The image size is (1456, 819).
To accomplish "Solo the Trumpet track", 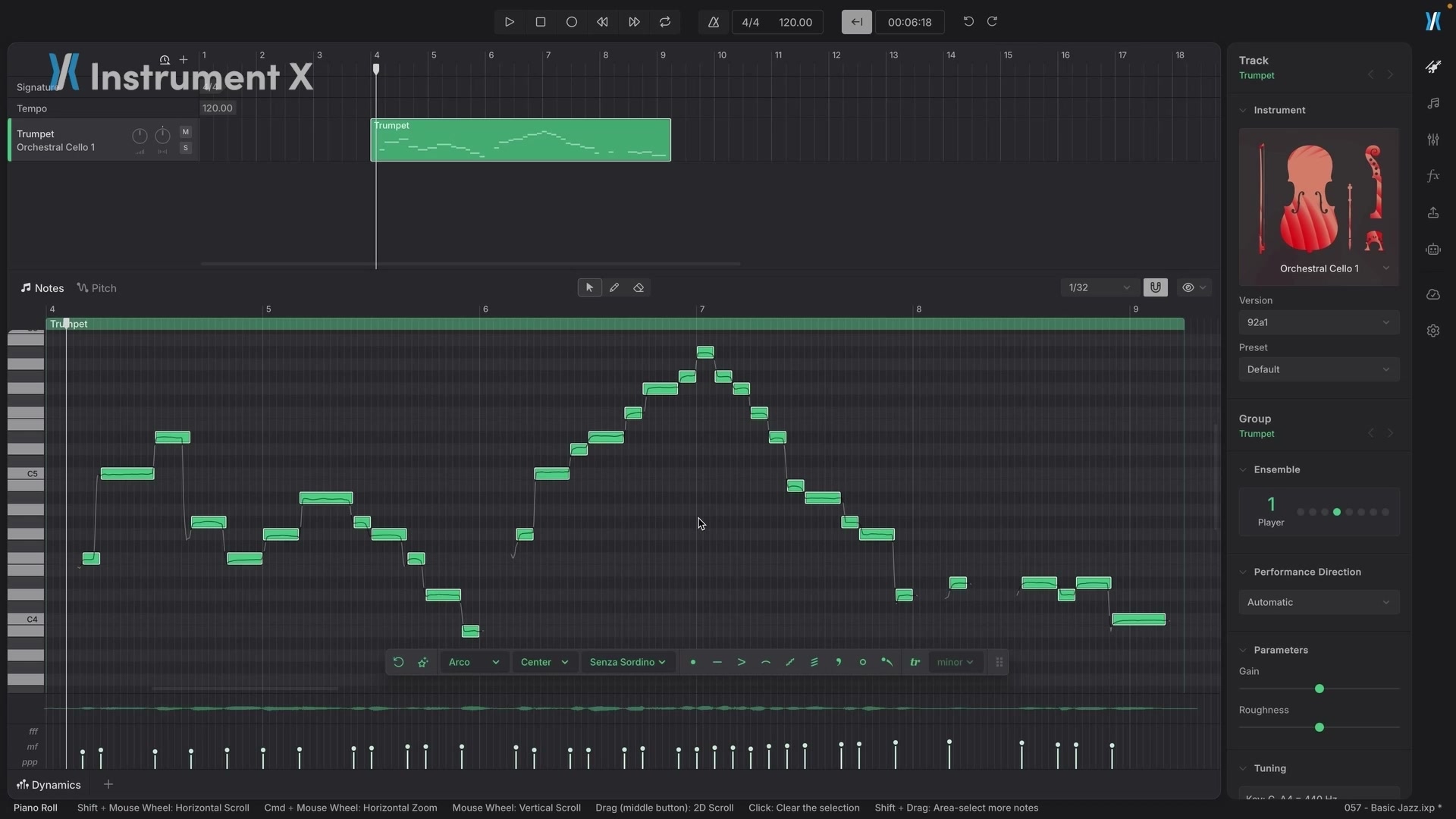I will pos(186,148).
